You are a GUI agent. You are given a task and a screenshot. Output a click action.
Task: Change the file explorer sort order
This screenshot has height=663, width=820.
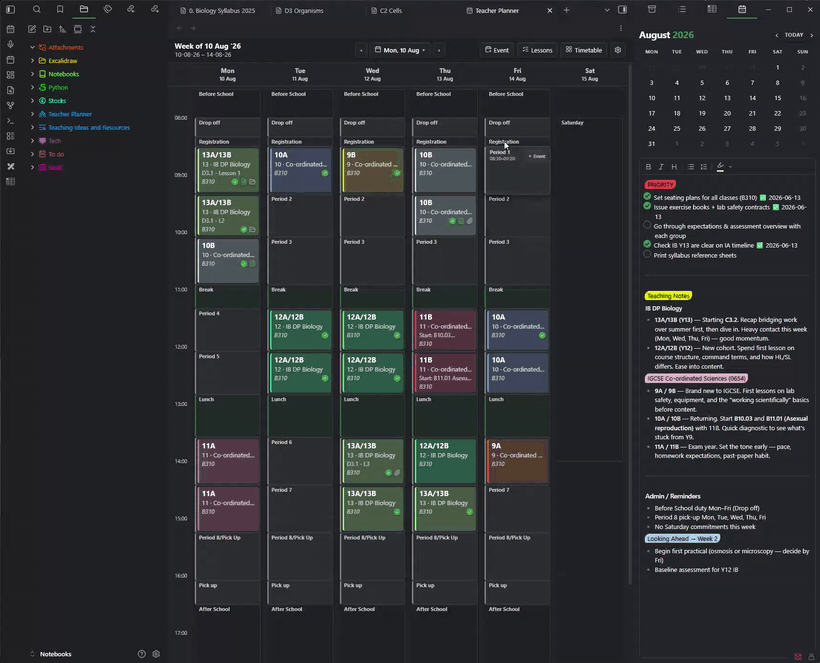pos(62,29)
